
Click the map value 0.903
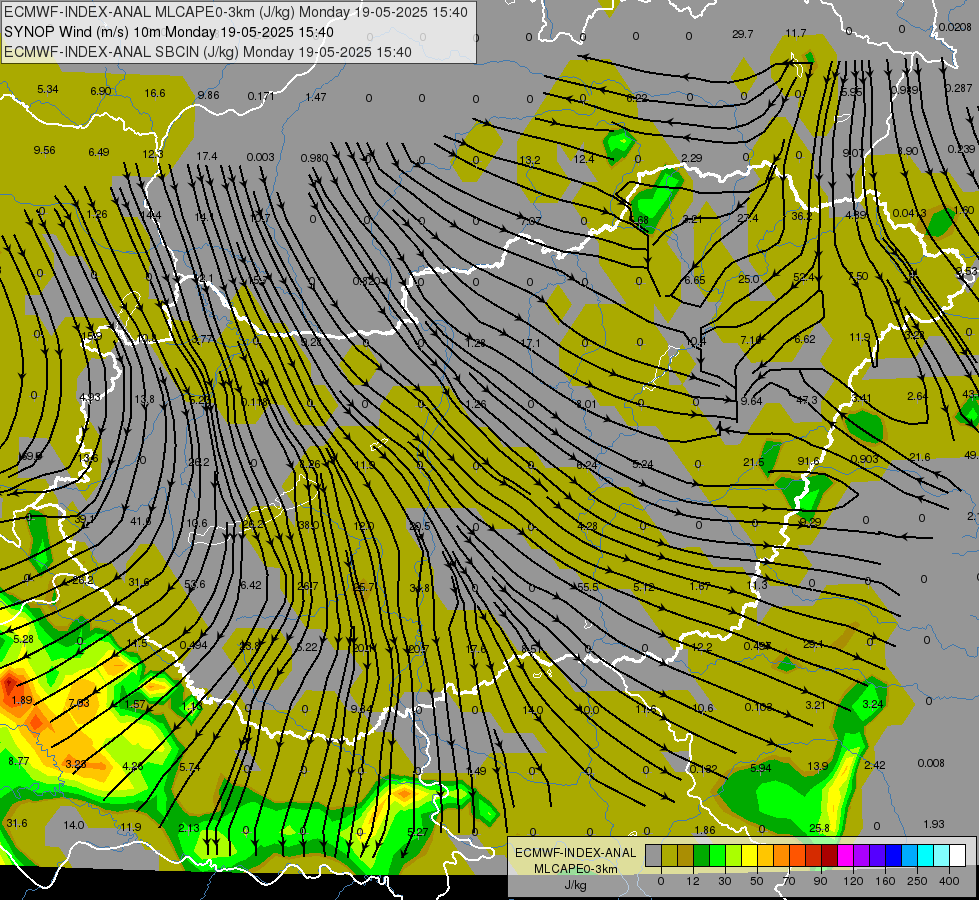865,459
